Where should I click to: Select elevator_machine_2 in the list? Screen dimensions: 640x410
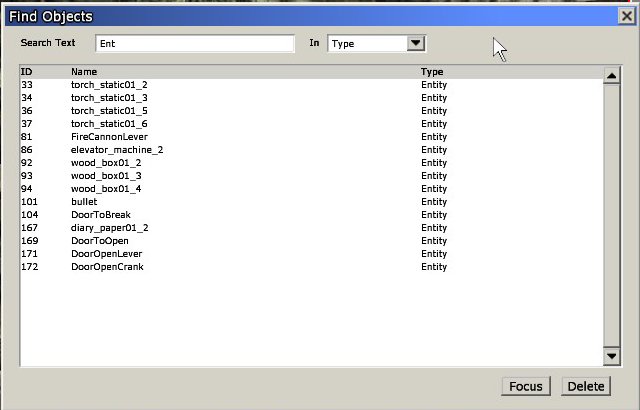coord(117,150)
